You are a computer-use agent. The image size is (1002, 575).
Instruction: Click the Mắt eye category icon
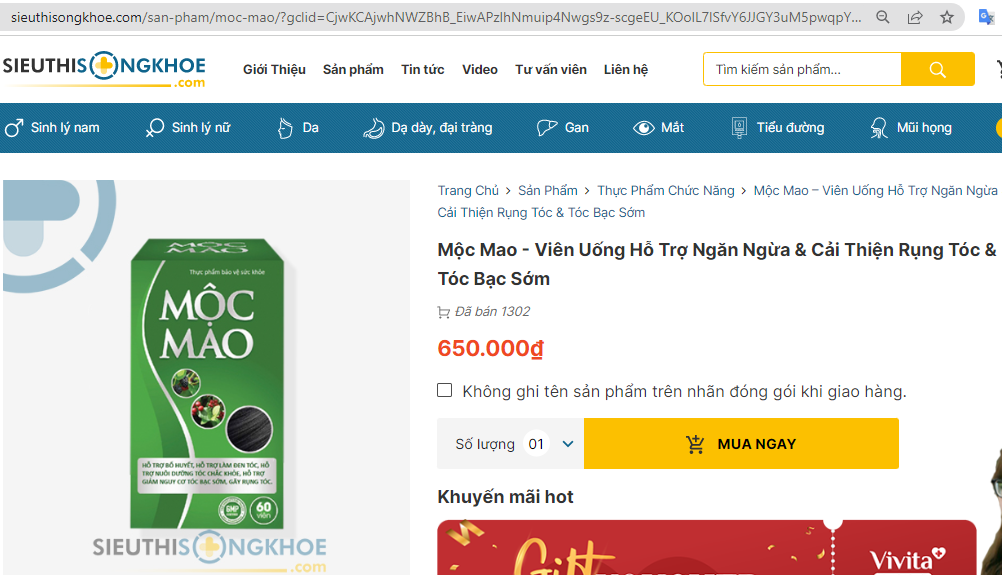click(x=643, y=128)
